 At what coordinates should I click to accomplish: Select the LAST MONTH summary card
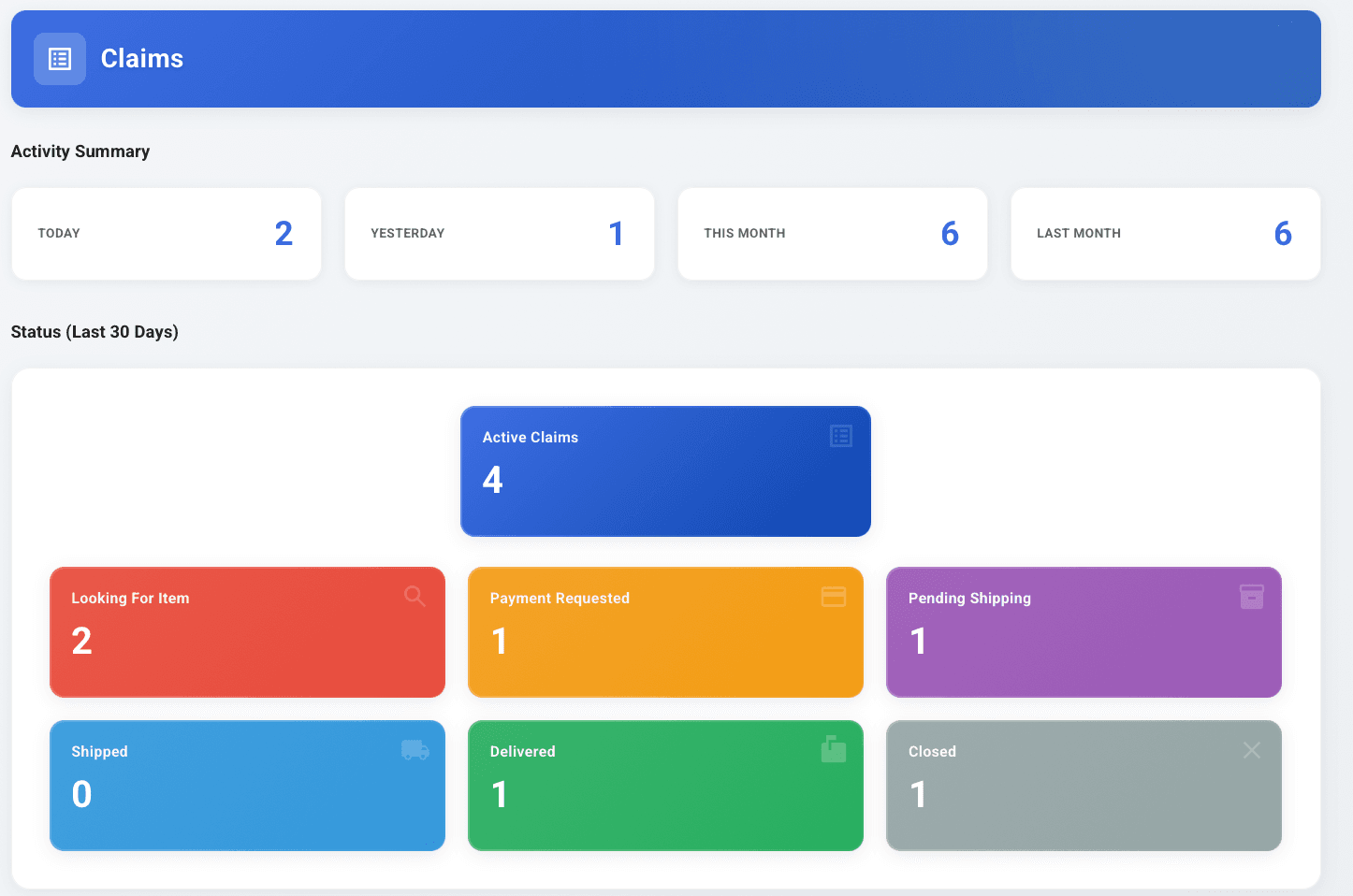click(x=1165, y=233)
